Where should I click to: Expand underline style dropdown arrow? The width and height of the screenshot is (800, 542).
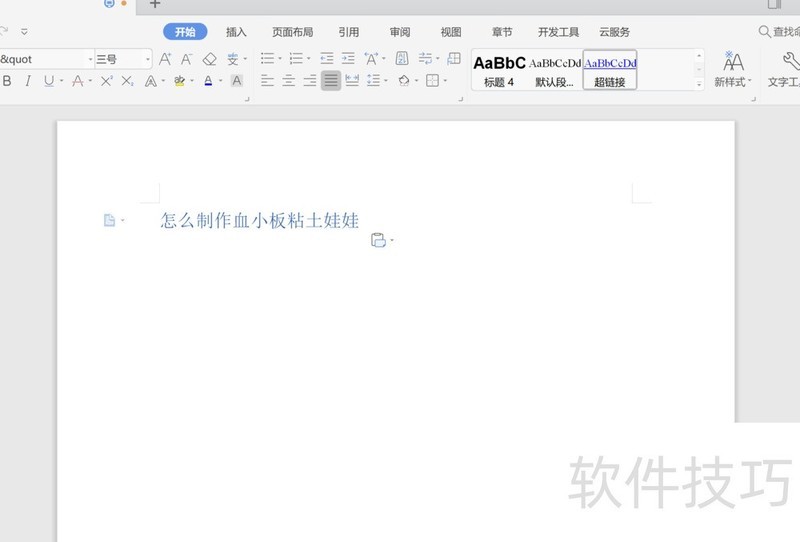coord(62,81)
